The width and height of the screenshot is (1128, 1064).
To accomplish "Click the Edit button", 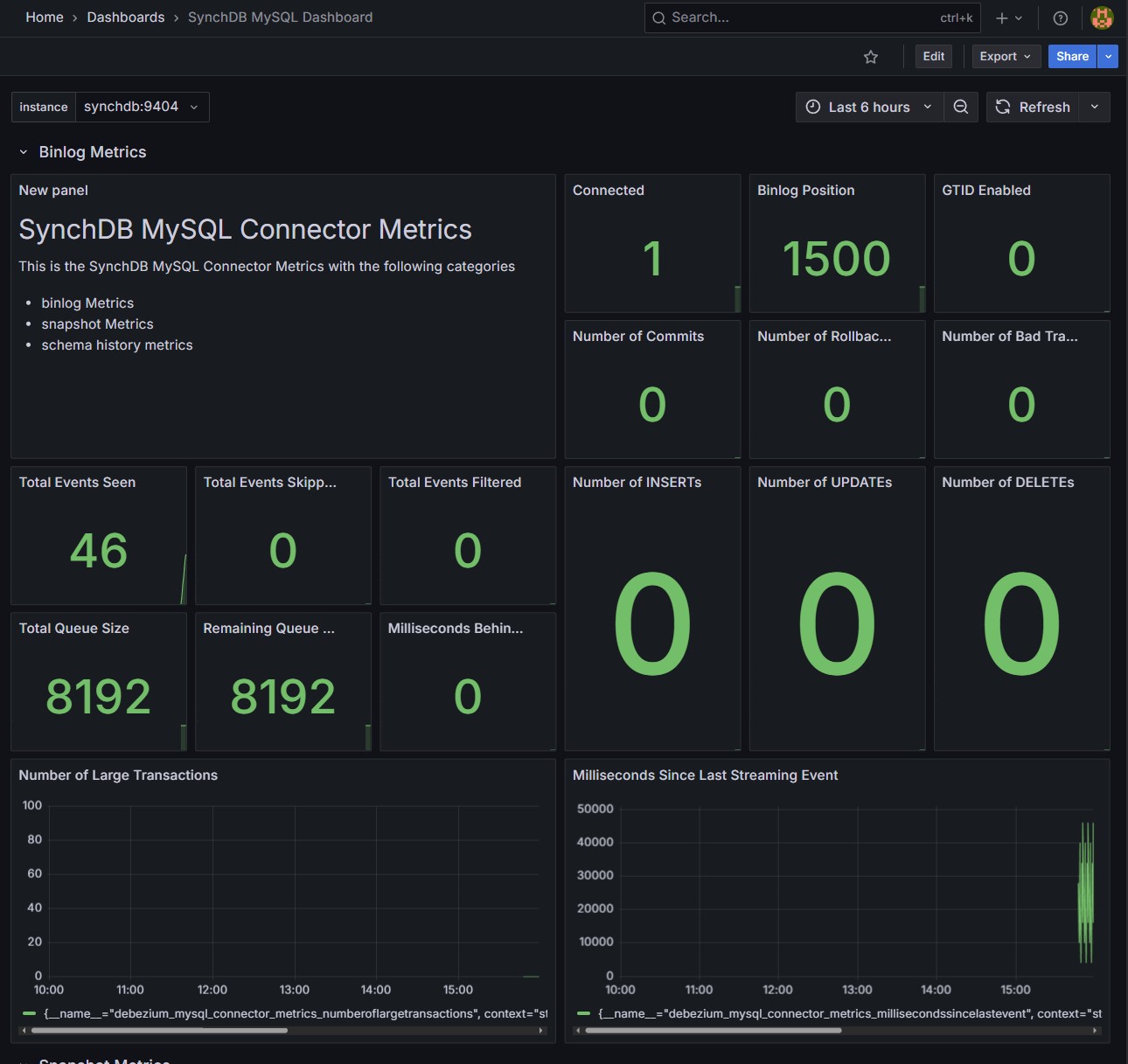I will pos(933,57).
